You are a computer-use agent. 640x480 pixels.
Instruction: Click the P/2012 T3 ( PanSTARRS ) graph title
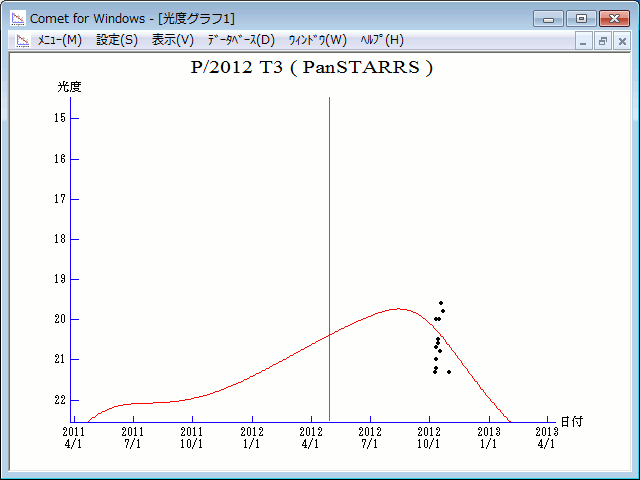click(x=312, y=68)
